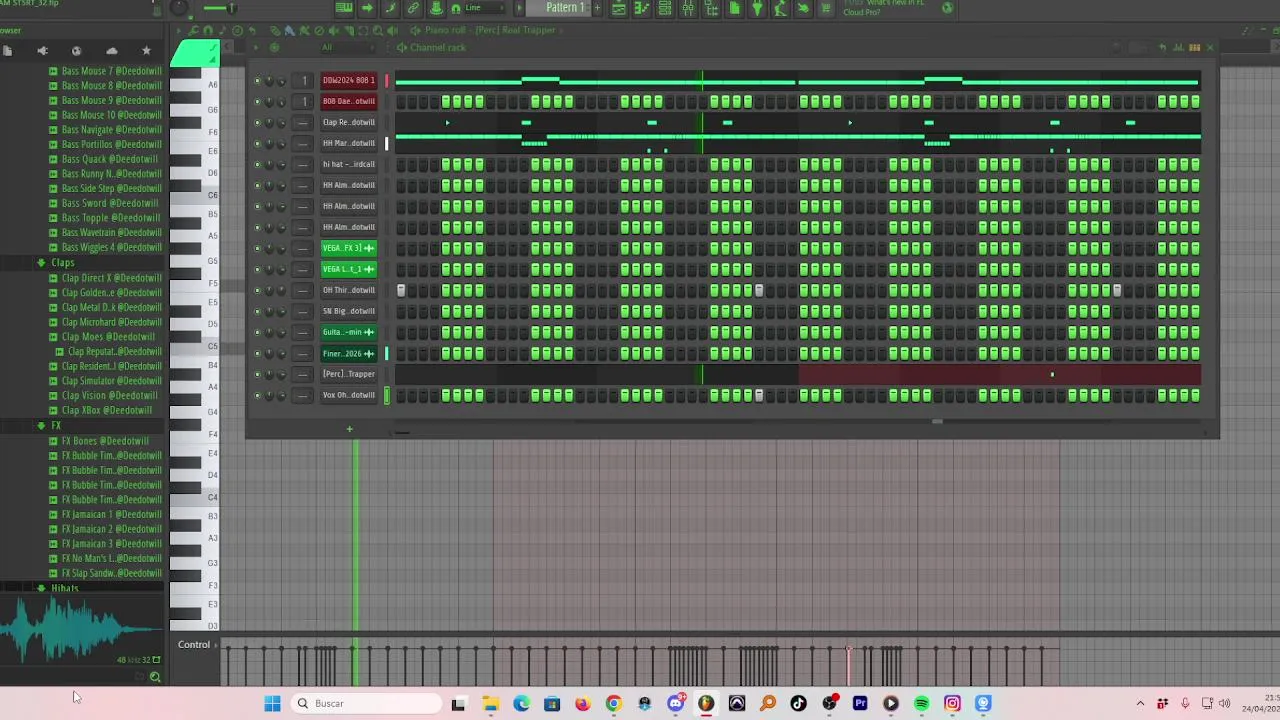Mute the [Perc] Trapper channel
The width and height of the screenshot is (1280, 720).
257,374
